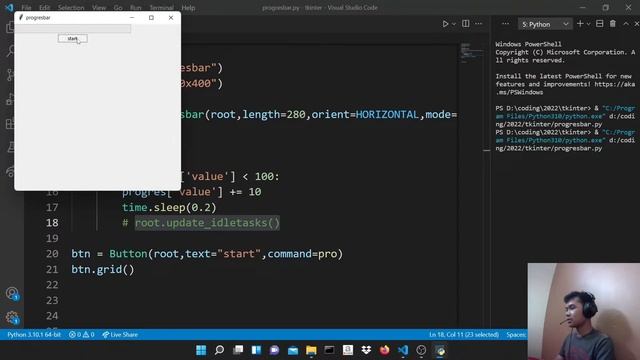The image size is (640, 360).
Task: Switch to Visual Studio Code taskbar icon
Action: [x=403, y=350]
